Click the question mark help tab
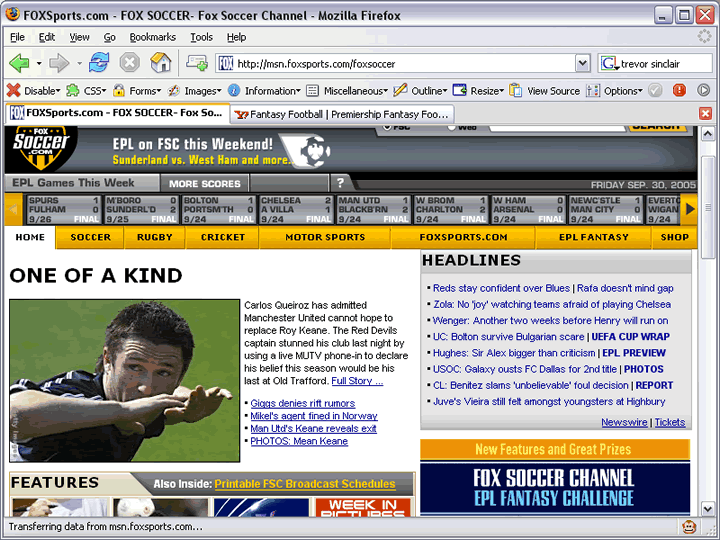Image resolution: width=720 pixels, height=540 pixels. tap(340, 183)
